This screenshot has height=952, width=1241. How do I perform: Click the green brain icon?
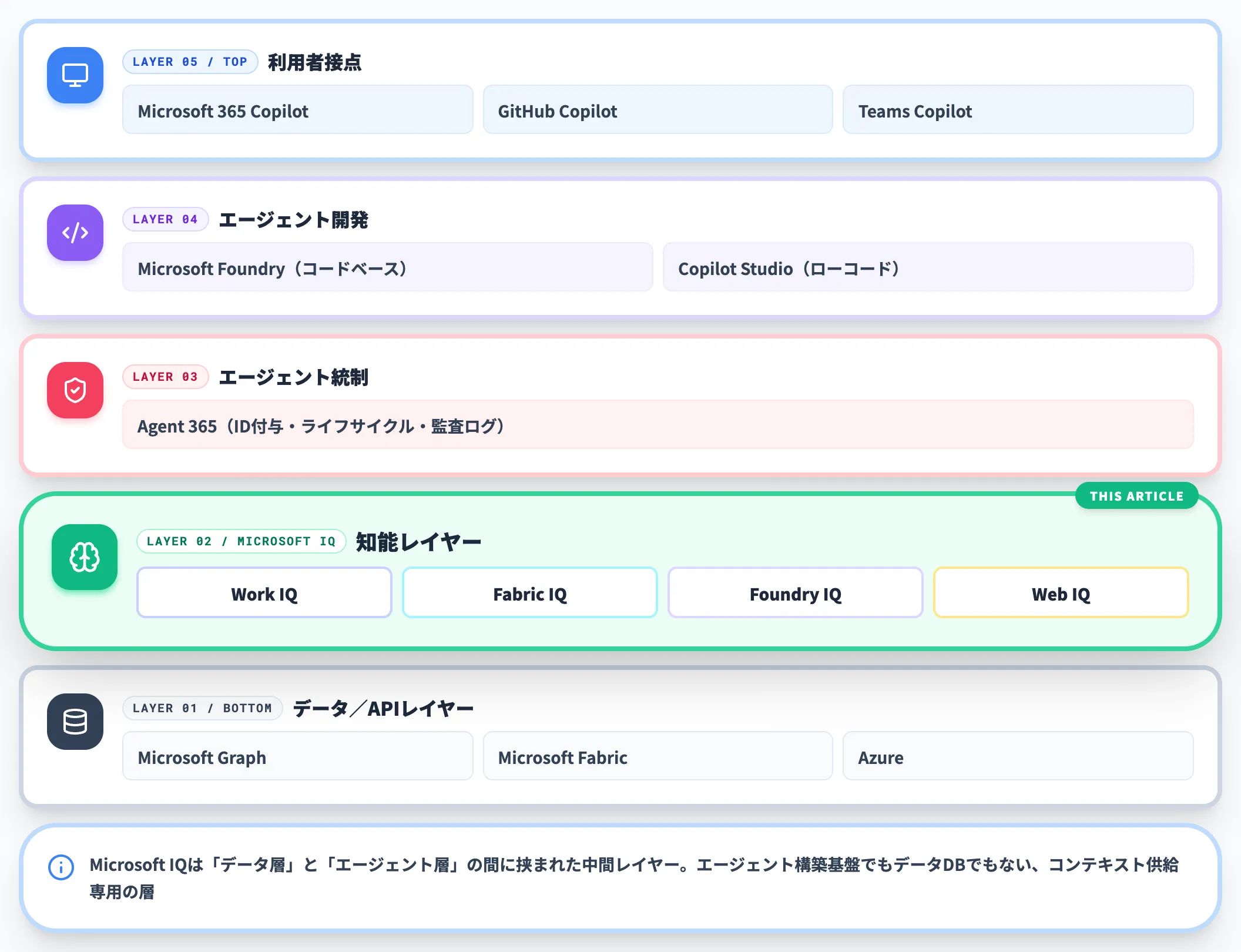click(85, 557)
